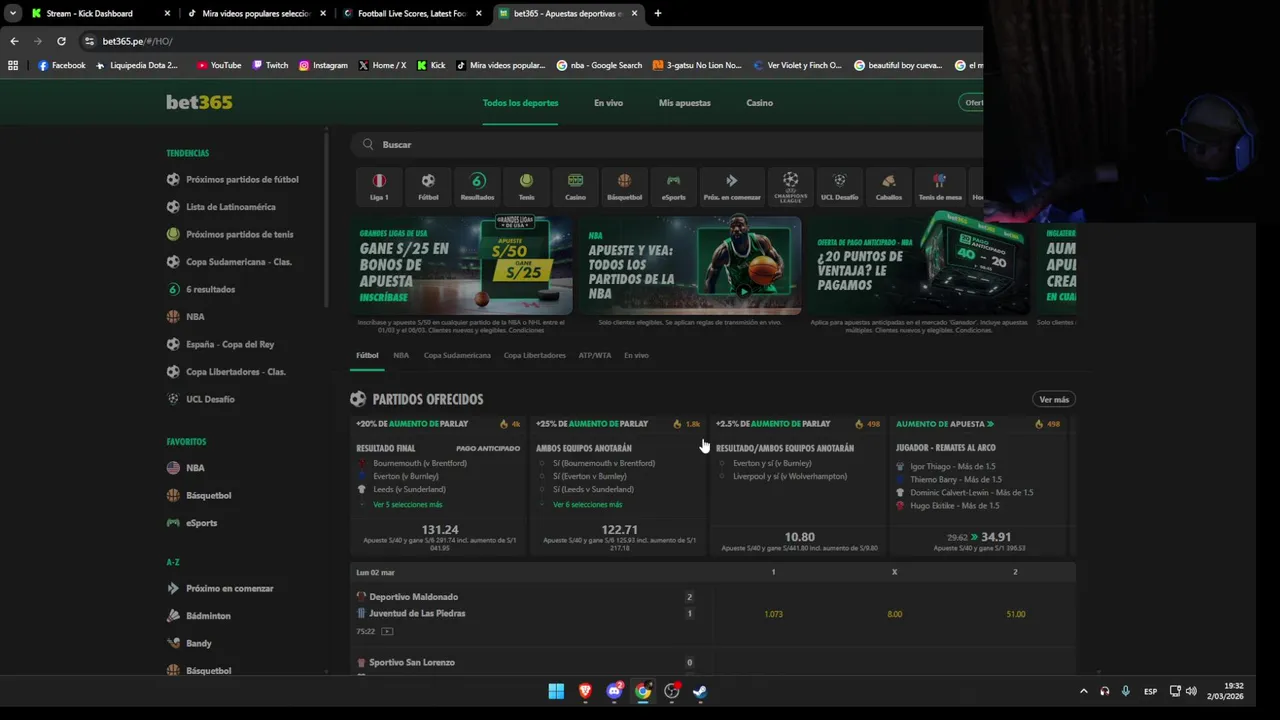This screenshot has width=1280, height=720.
Task: Select the Copa Libertadores tab
Action: pyautogui.click(x=535, y=355)
